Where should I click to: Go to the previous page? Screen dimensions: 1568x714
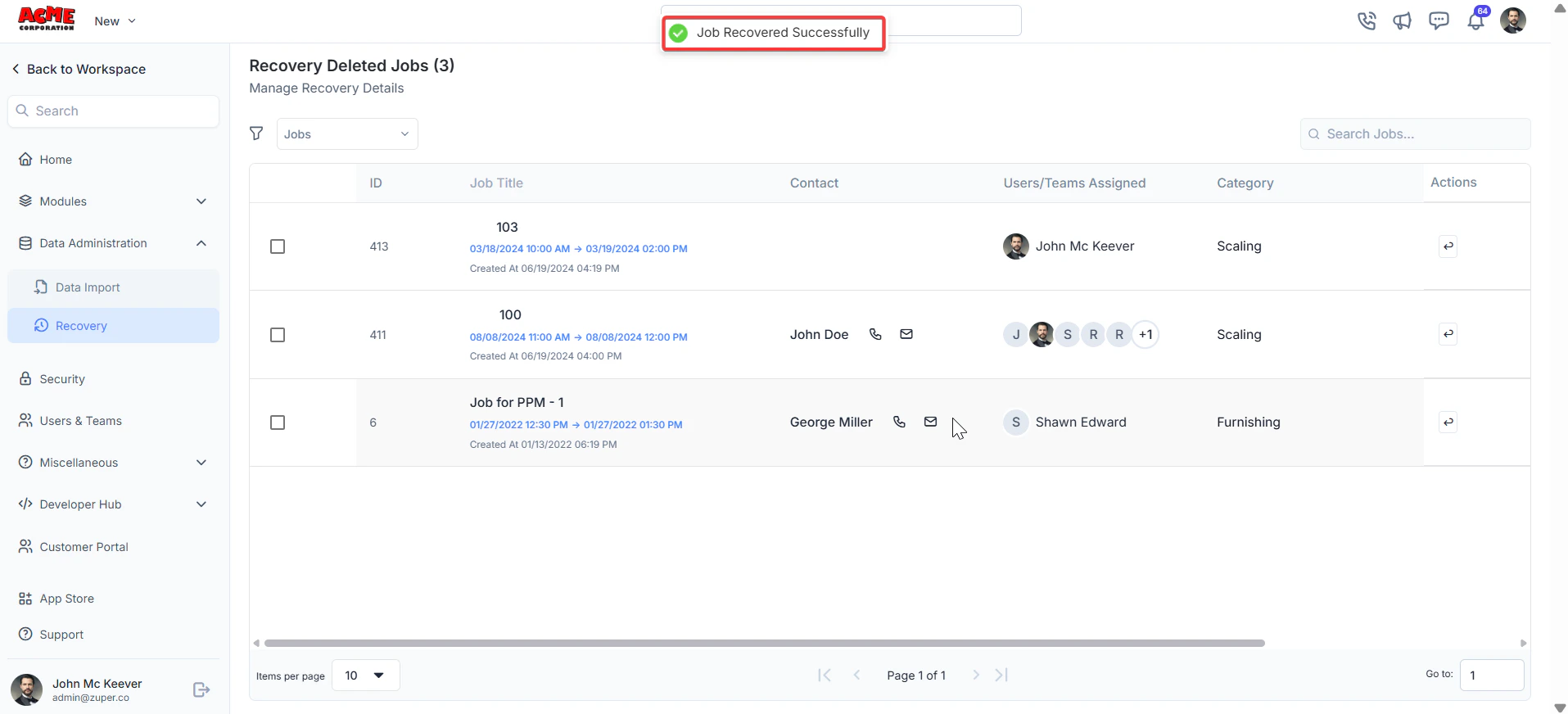856,675
